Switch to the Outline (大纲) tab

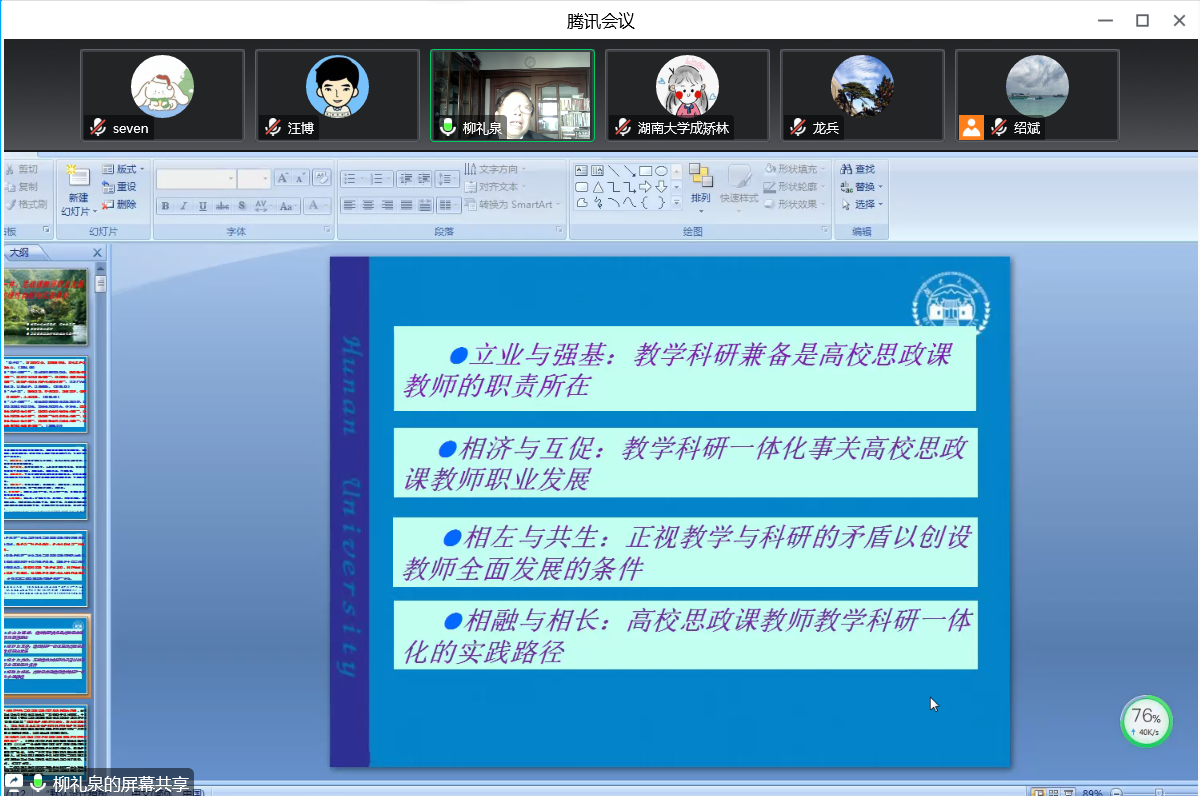(x=20, y=253)
